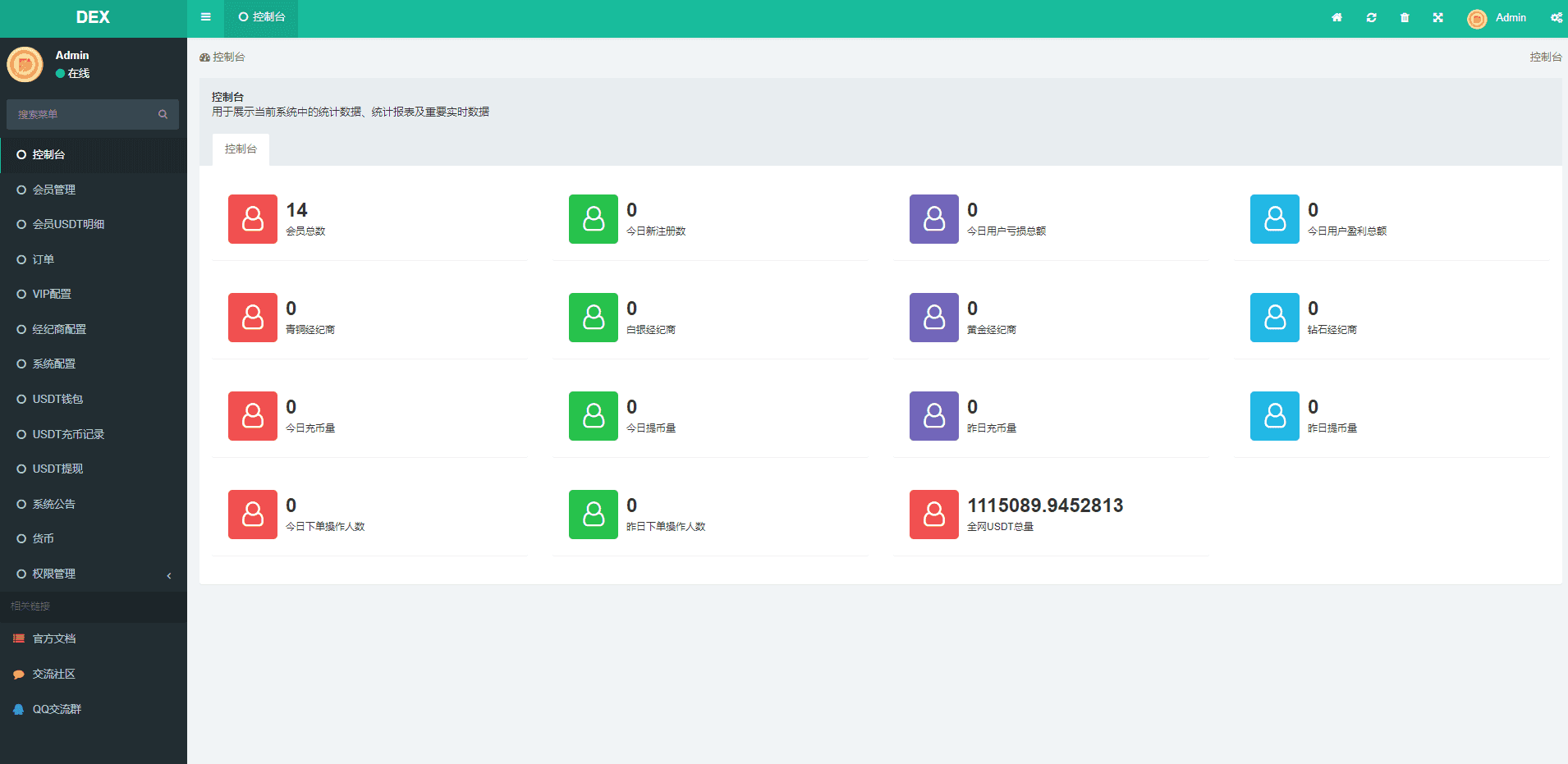
Task: Click the 搜索菜单 search field
Action: coord(82,114)
